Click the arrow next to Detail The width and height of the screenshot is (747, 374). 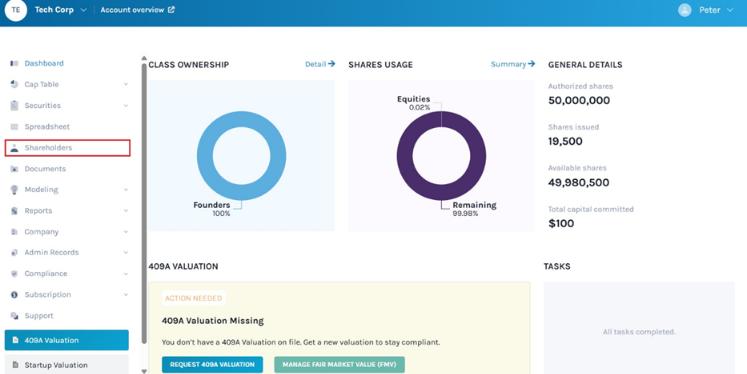tap(332, 64)
